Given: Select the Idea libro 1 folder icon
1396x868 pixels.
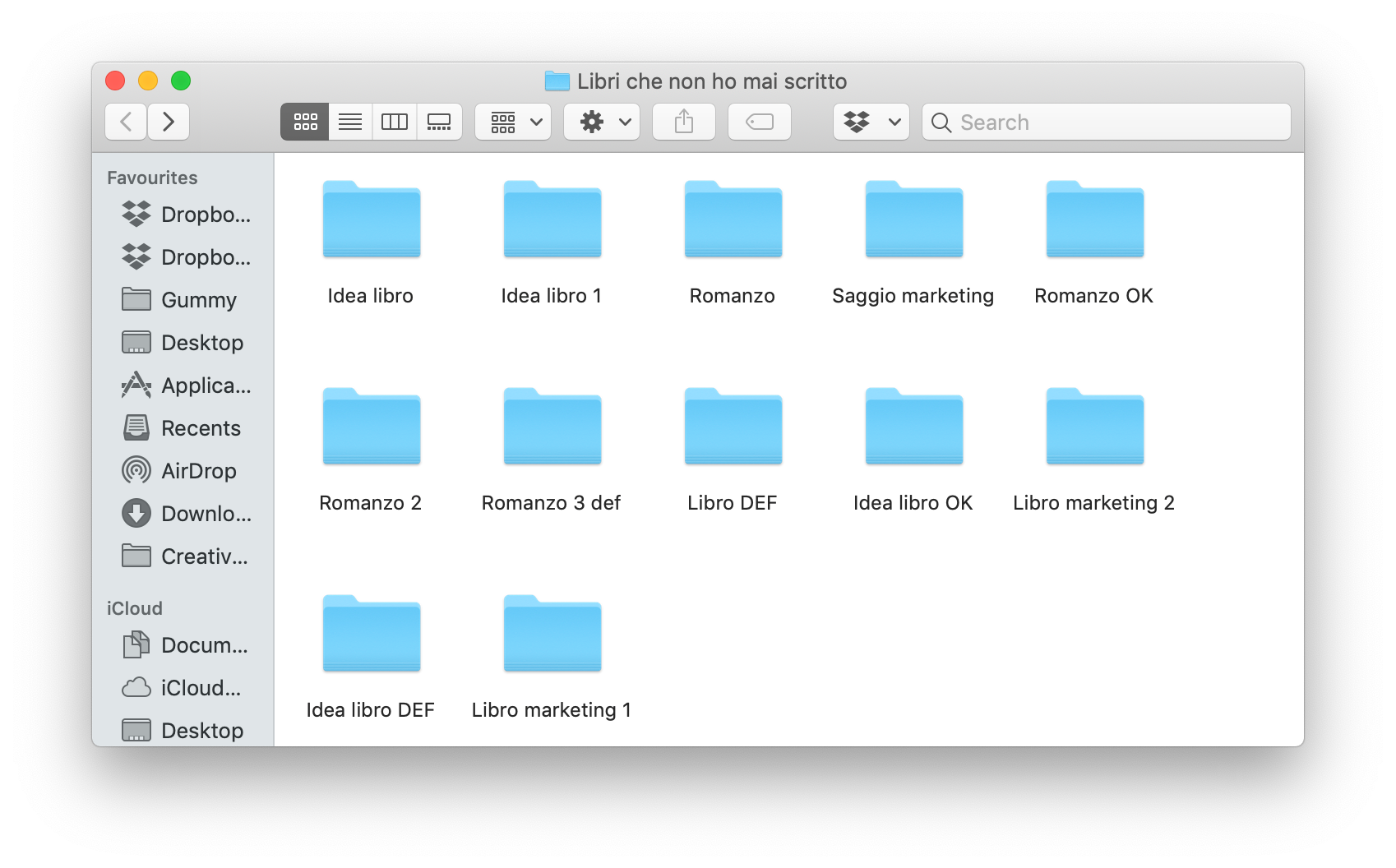Looking at the screenshot, I should [x=552, y=219].
